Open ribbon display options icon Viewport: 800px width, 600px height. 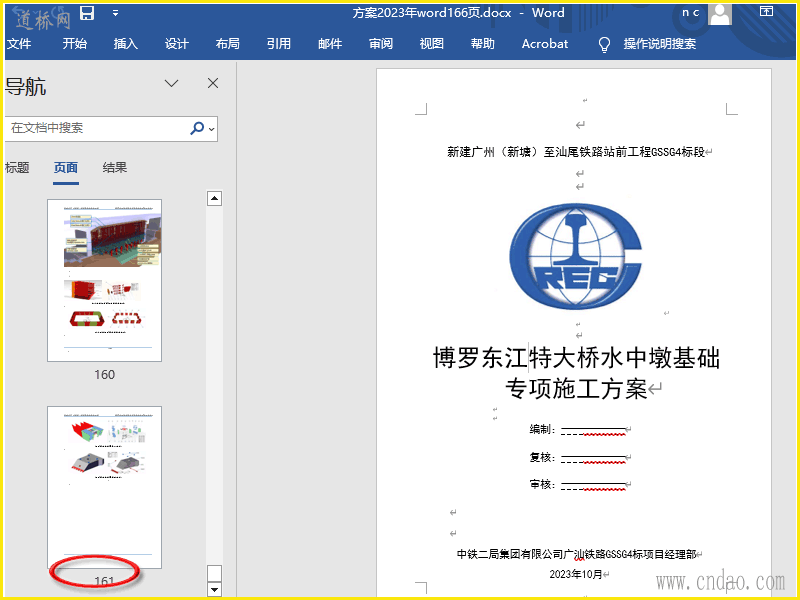(766, 11)
